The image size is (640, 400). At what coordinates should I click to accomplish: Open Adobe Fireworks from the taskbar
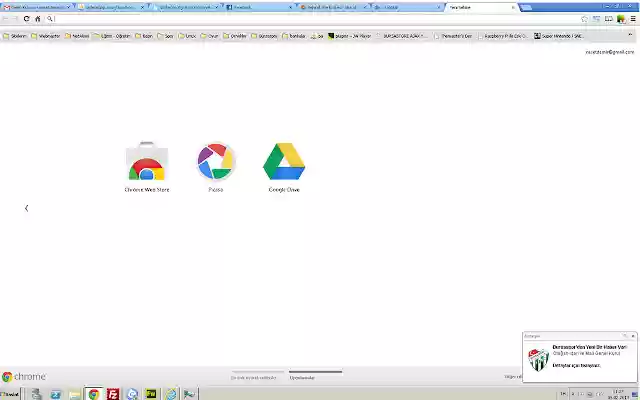click(x=151, y=394)
